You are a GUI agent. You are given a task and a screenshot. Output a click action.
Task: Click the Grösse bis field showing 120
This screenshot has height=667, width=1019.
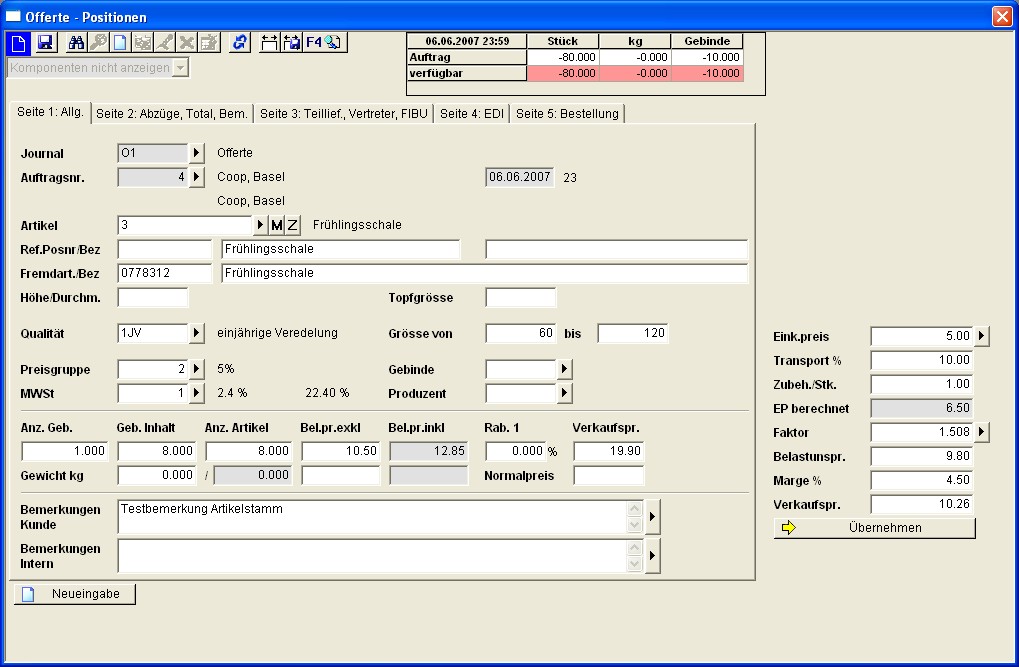pyautogui.click(x=633, y=334)
